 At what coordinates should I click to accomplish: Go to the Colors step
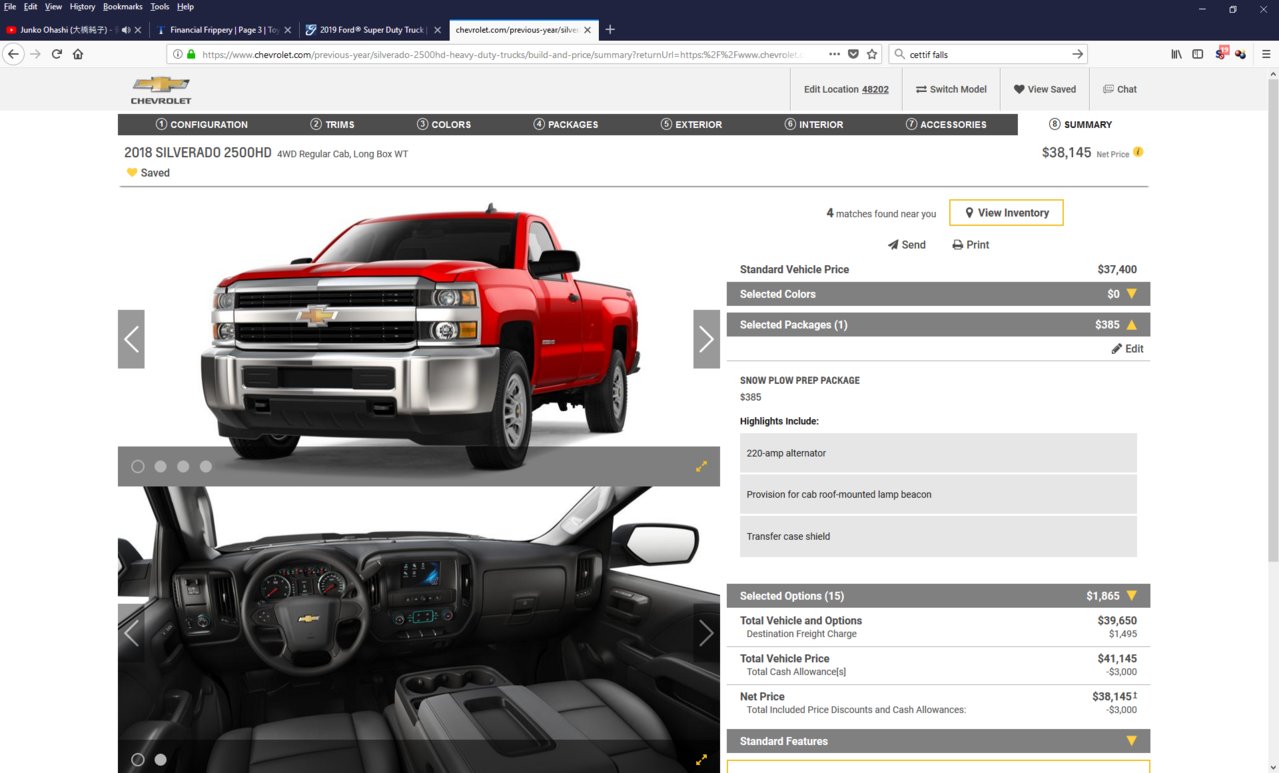(444, 125)
